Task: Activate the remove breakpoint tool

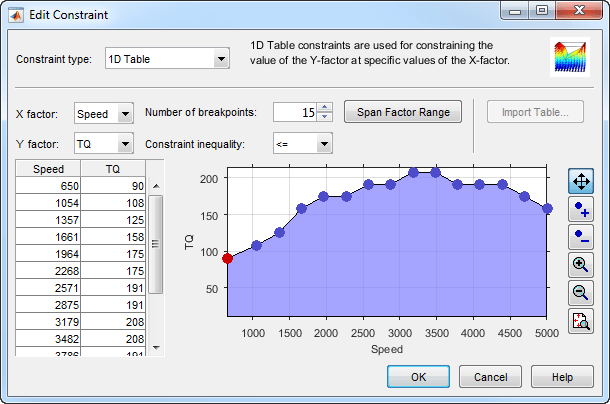Action: [581, 237]
